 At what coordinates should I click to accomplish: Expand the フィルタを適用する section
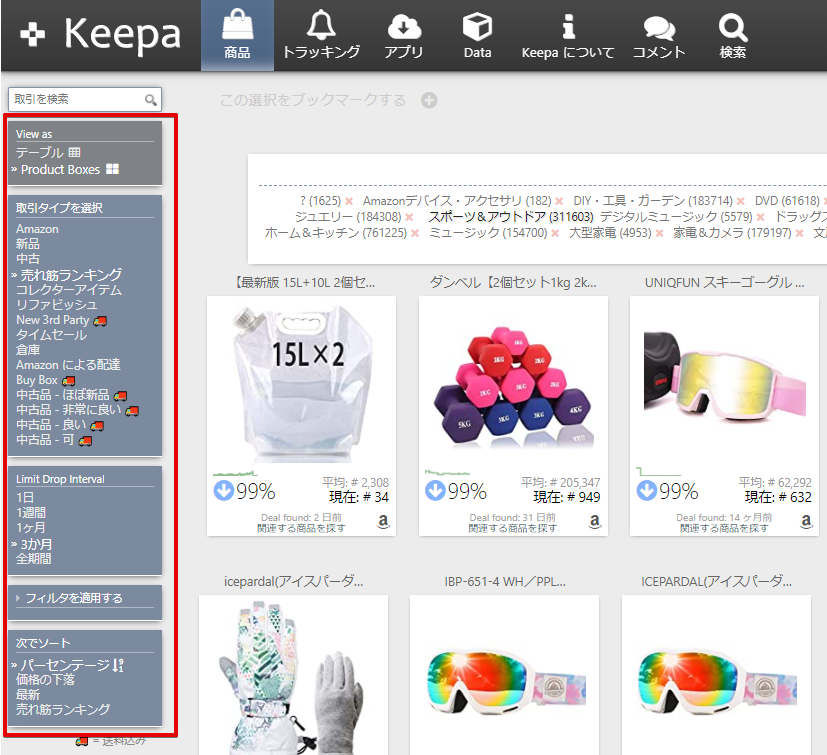73,598
